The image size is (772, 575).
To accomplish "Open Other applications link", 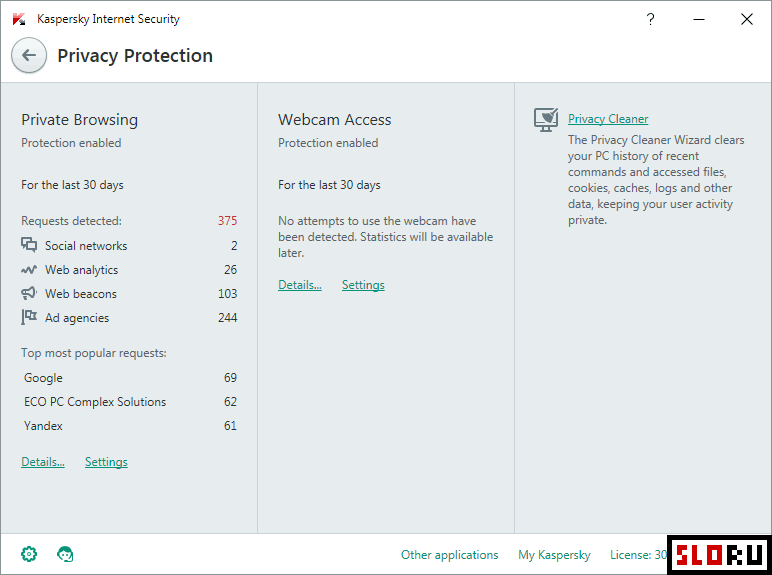I will [x=450, y=555].
